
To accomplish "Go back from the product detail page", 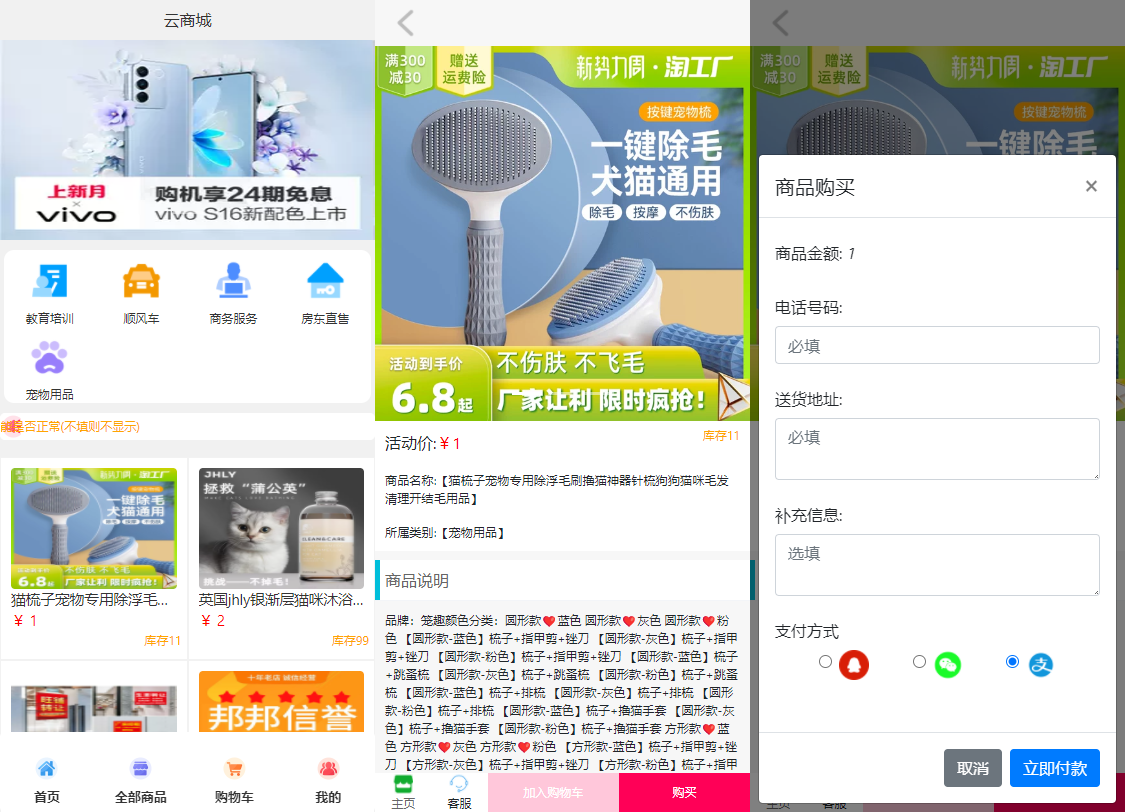I will pyautogui.click(x=406, y=23).
